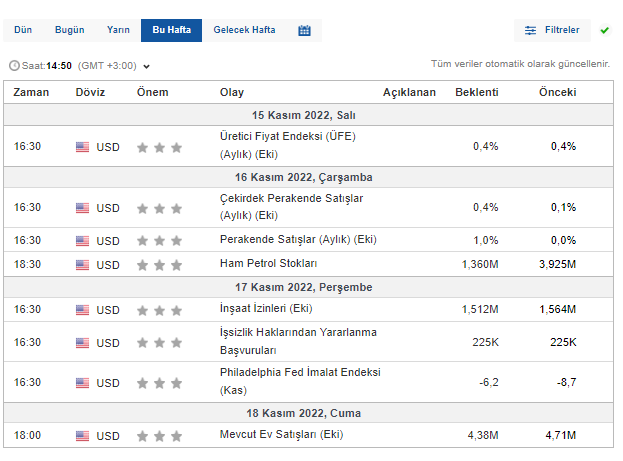Screen dimensions: 623x461
Task: Click the US flag in Philadelphia Fed row
Action: pos(83,382)
